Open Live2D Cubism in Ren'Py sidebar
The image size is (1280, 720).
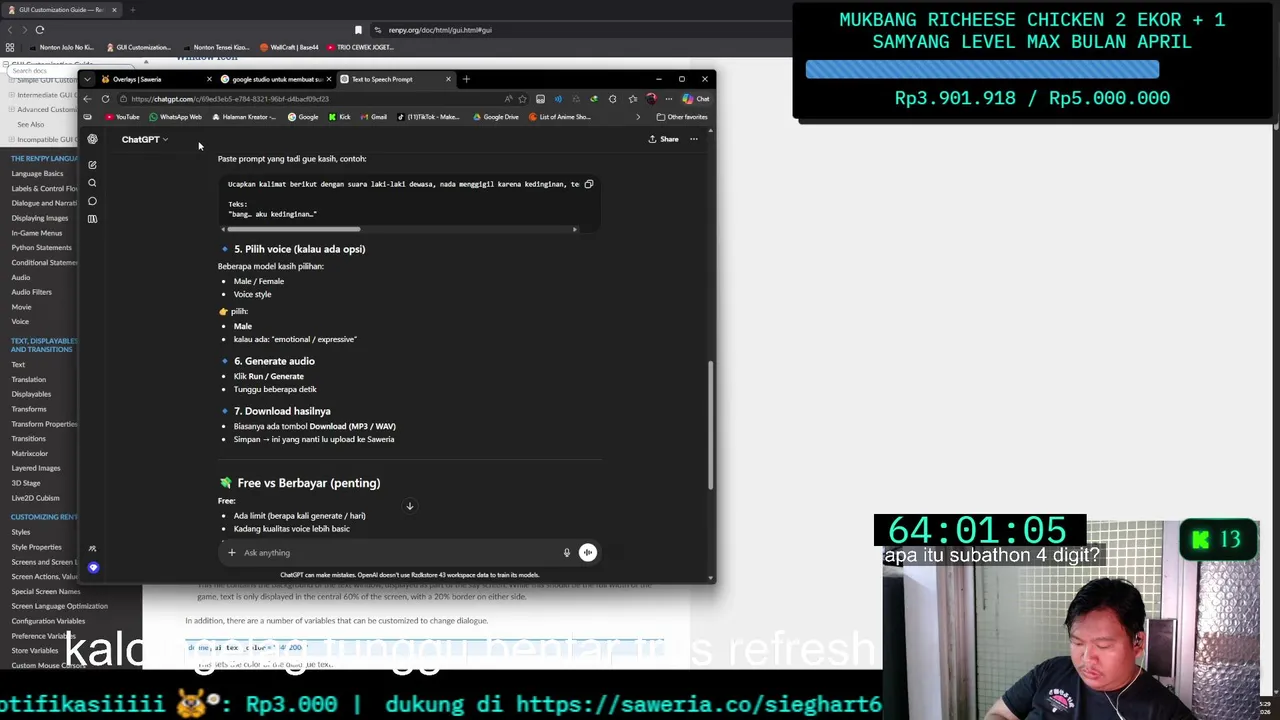click(35, 498)
